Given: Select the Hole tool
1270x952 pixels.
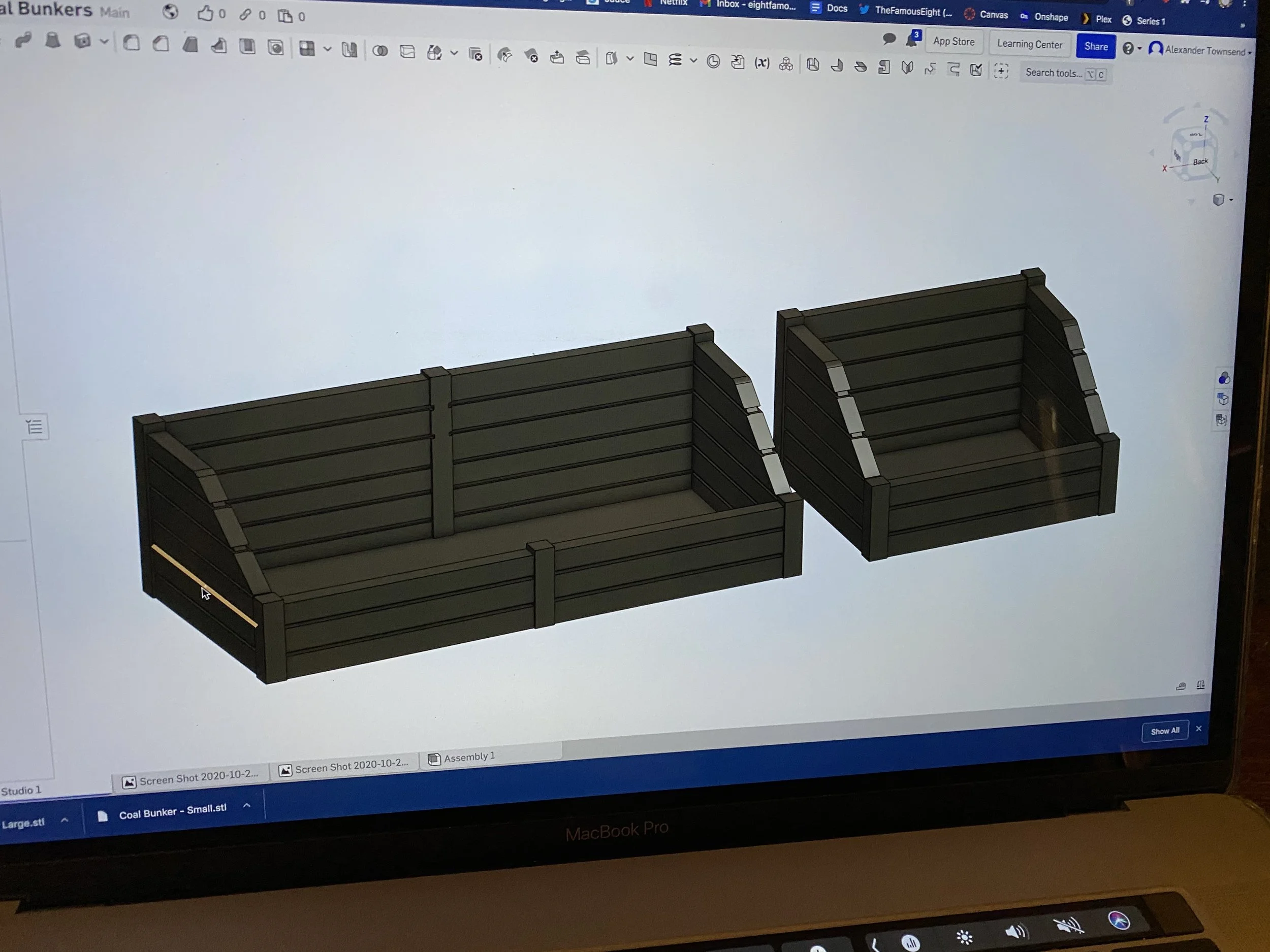Looking at the screenshot, I should click(x=275, y=48).
